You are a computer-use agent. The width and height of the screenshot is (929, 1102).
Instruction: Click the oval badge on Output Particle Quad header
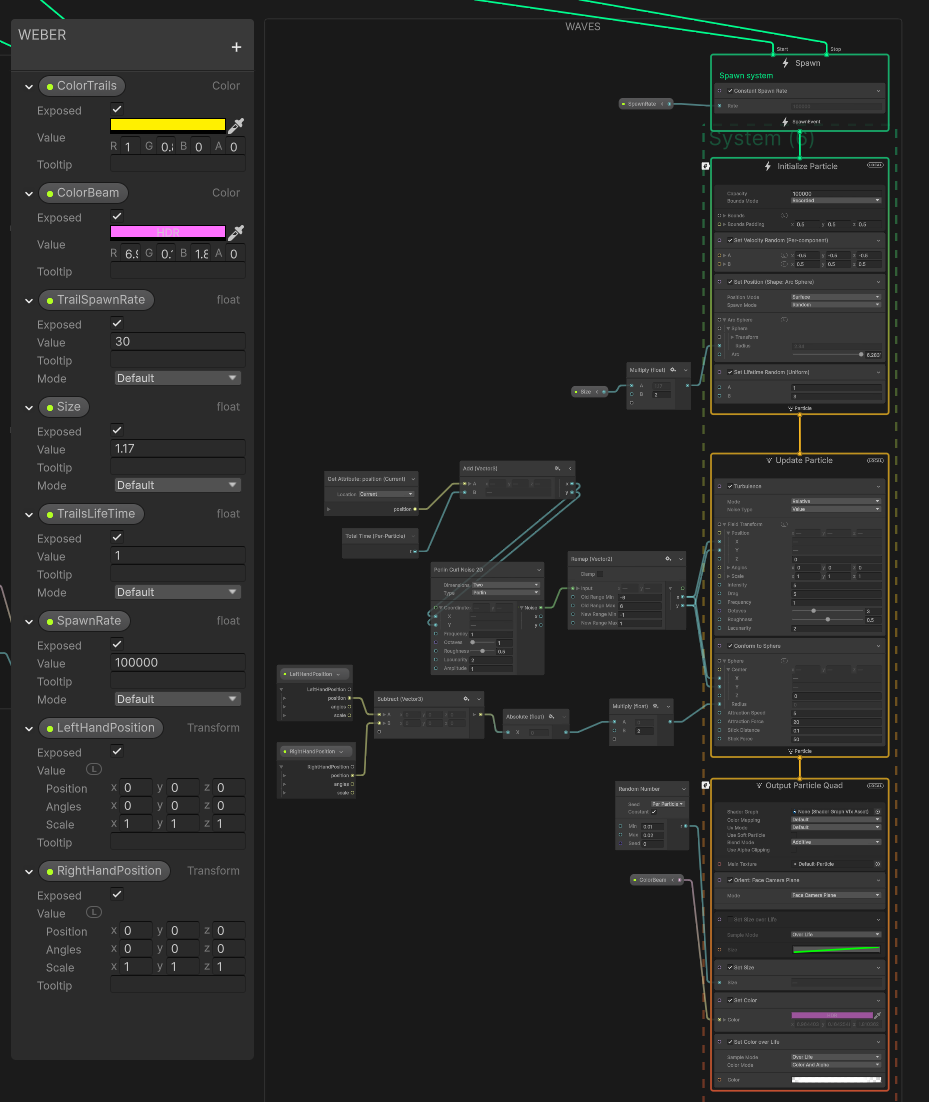click(x=876, y=786)
